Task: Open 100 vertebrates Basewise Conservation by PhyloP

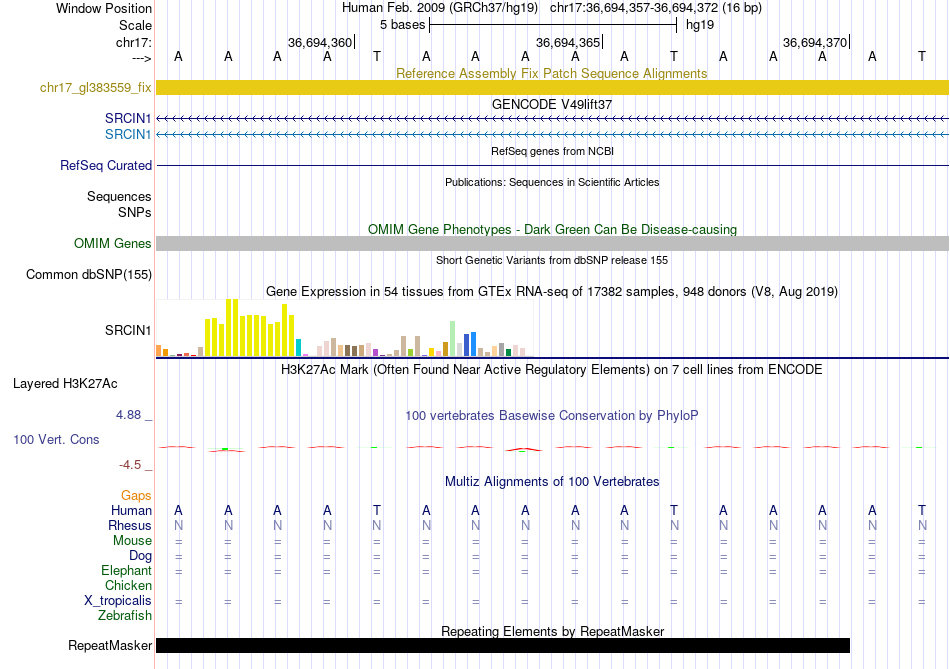Action: click(552, 416)
